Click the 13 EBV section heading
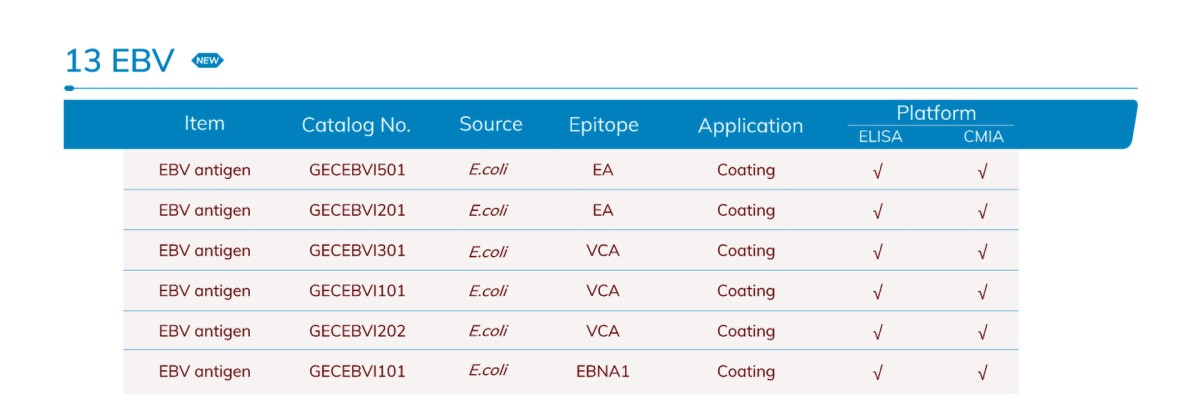 pyautogui.click(x=119, y=61)
